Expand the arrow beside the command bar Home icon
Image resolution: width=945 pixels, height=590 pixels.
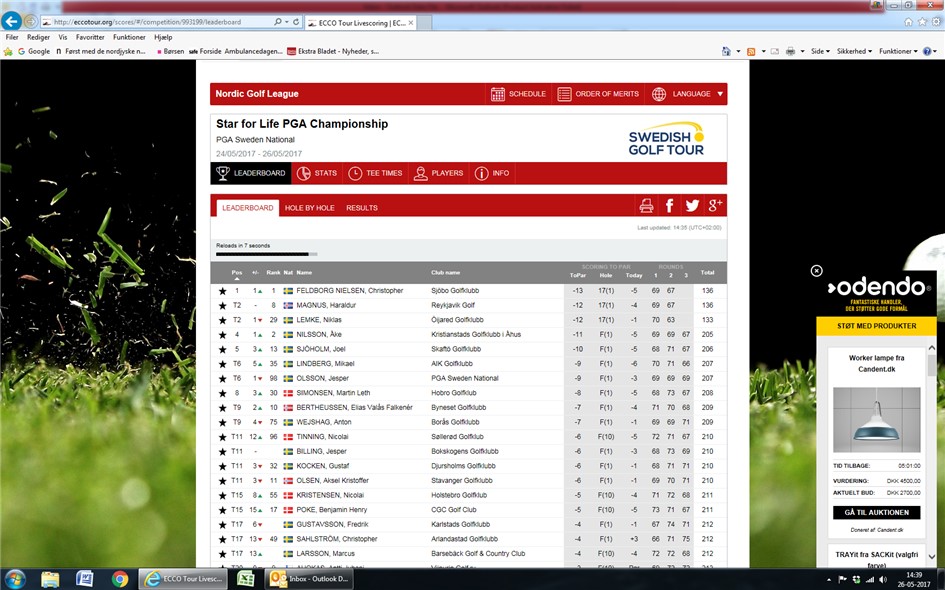738,52
